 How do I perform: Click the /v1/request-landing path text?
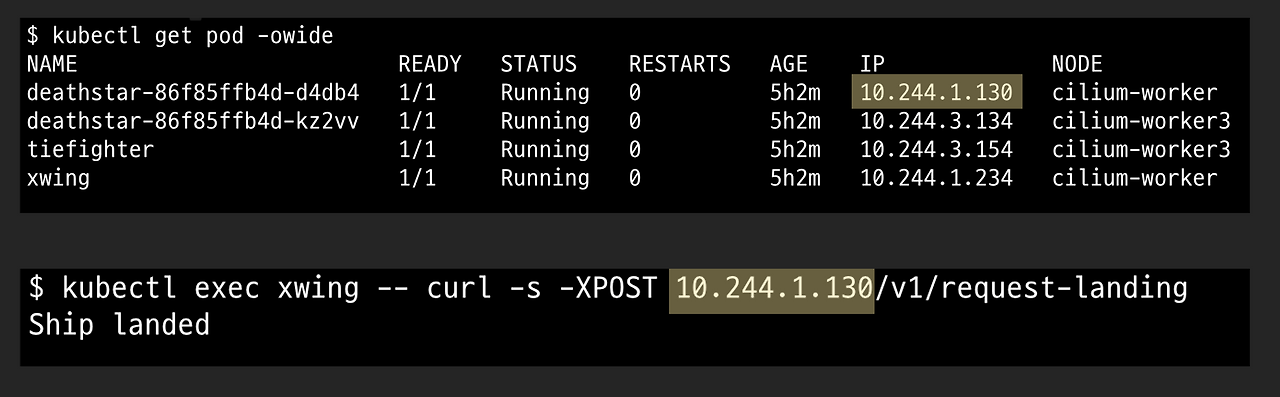click(1031, 289)
